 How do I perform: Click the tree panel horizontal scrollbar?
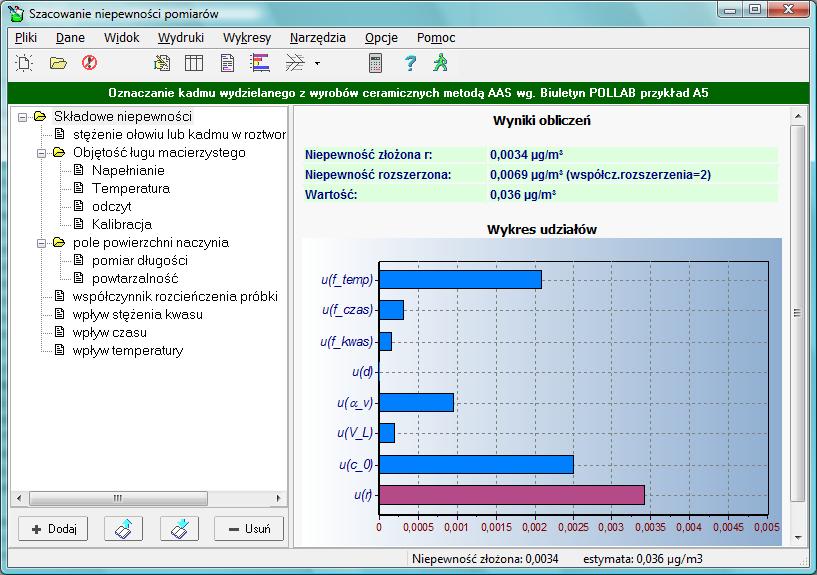point(150,497)
